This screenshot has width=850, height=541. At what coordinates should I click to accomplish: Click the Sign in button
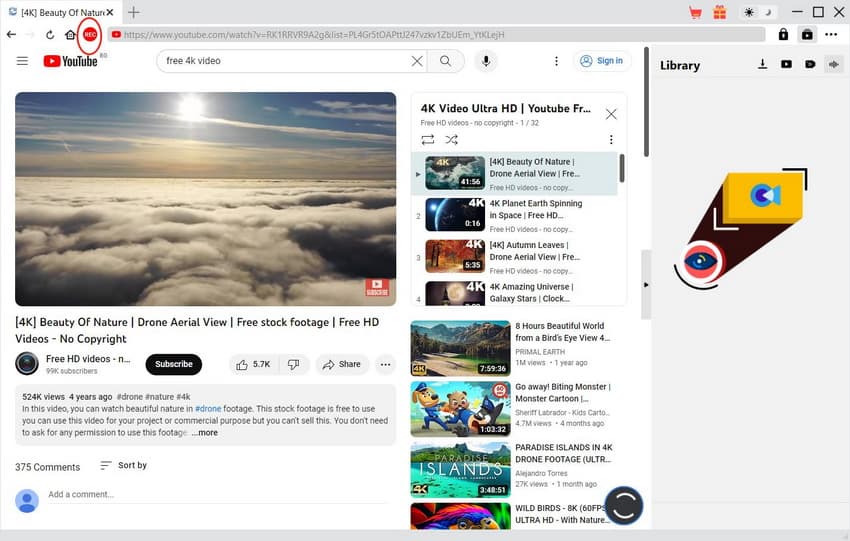coord(602,61)
